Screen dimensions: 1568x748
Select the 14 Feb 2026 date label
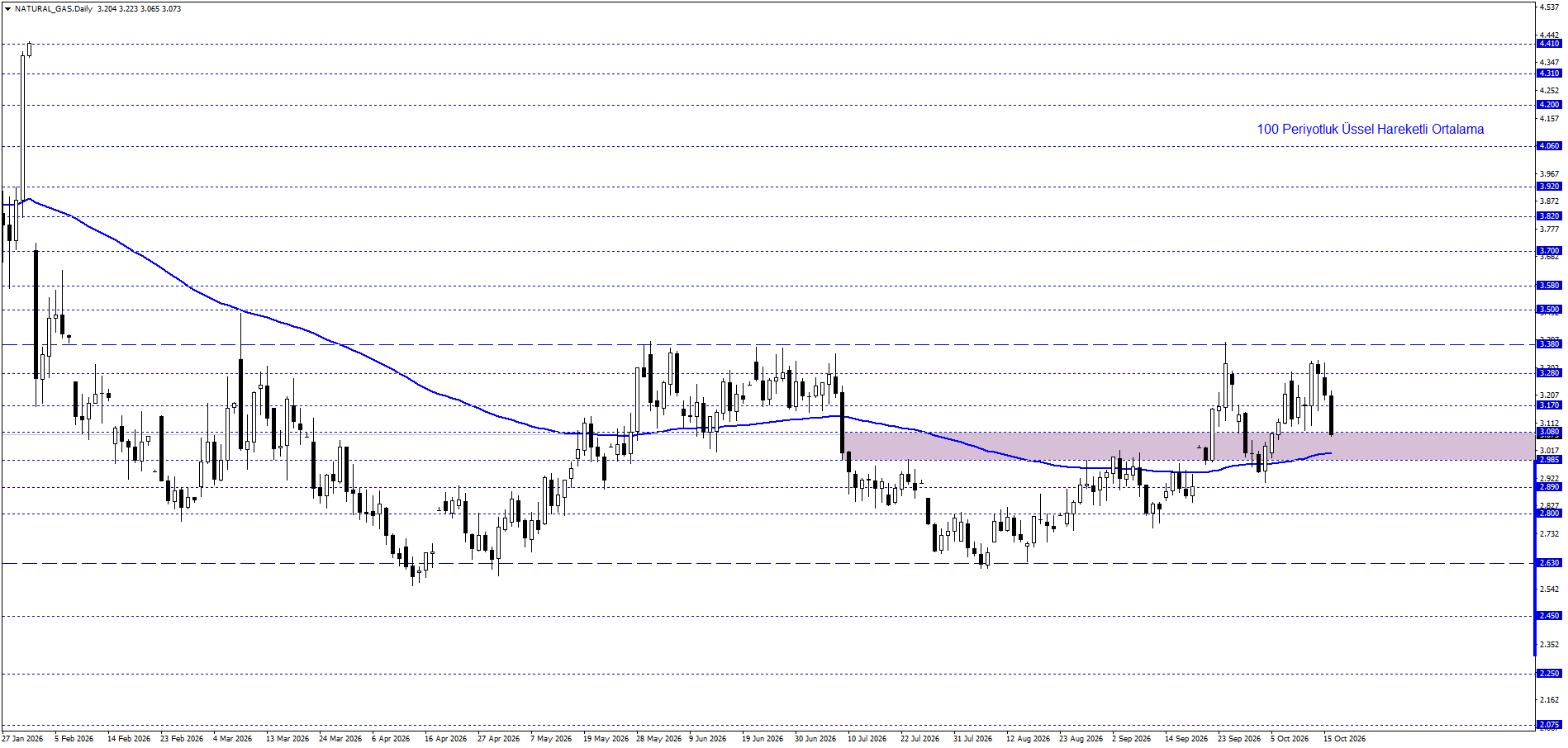[129, 739]
